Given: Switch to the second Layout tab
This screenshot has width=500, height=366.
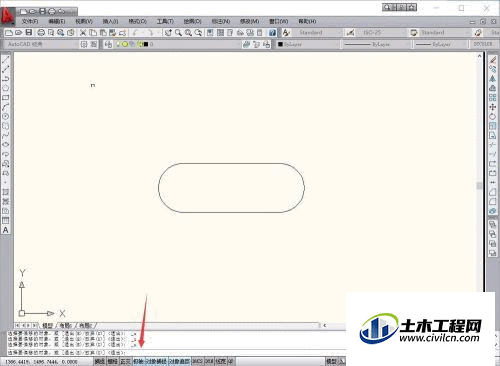Looking at the screenshot, I should [x=86, y=325].
